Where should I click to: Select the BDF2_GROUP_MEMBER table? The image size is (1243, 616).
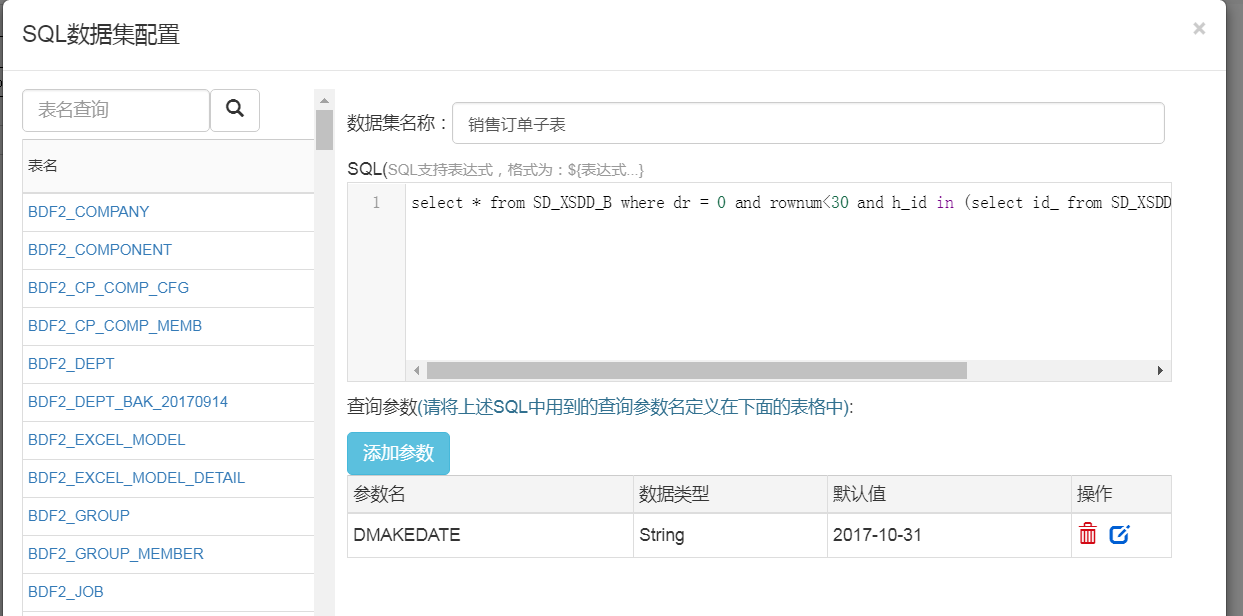pyautogui.click(x=116, y=554)
